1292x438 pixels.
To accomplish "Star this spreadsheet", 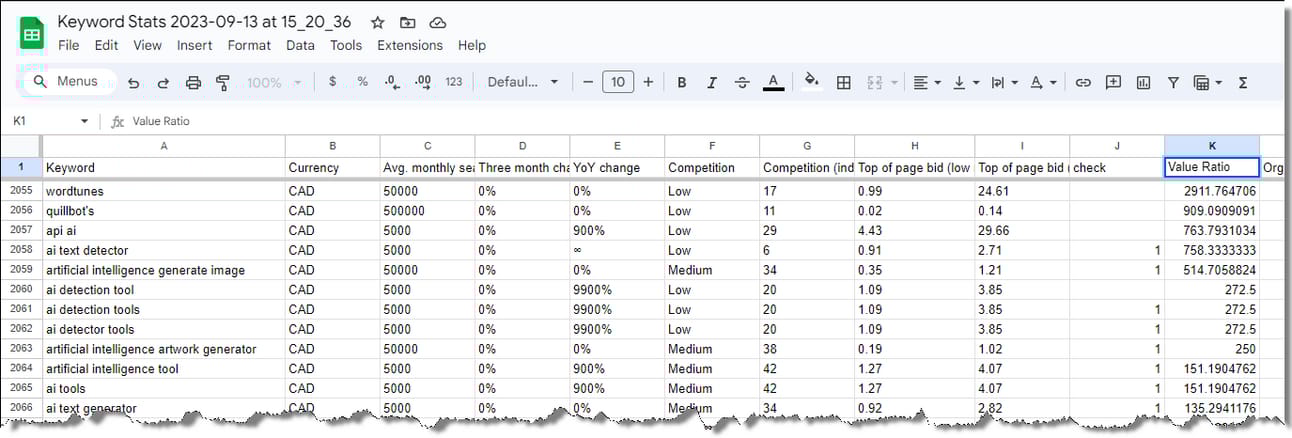I will [377, 22].
